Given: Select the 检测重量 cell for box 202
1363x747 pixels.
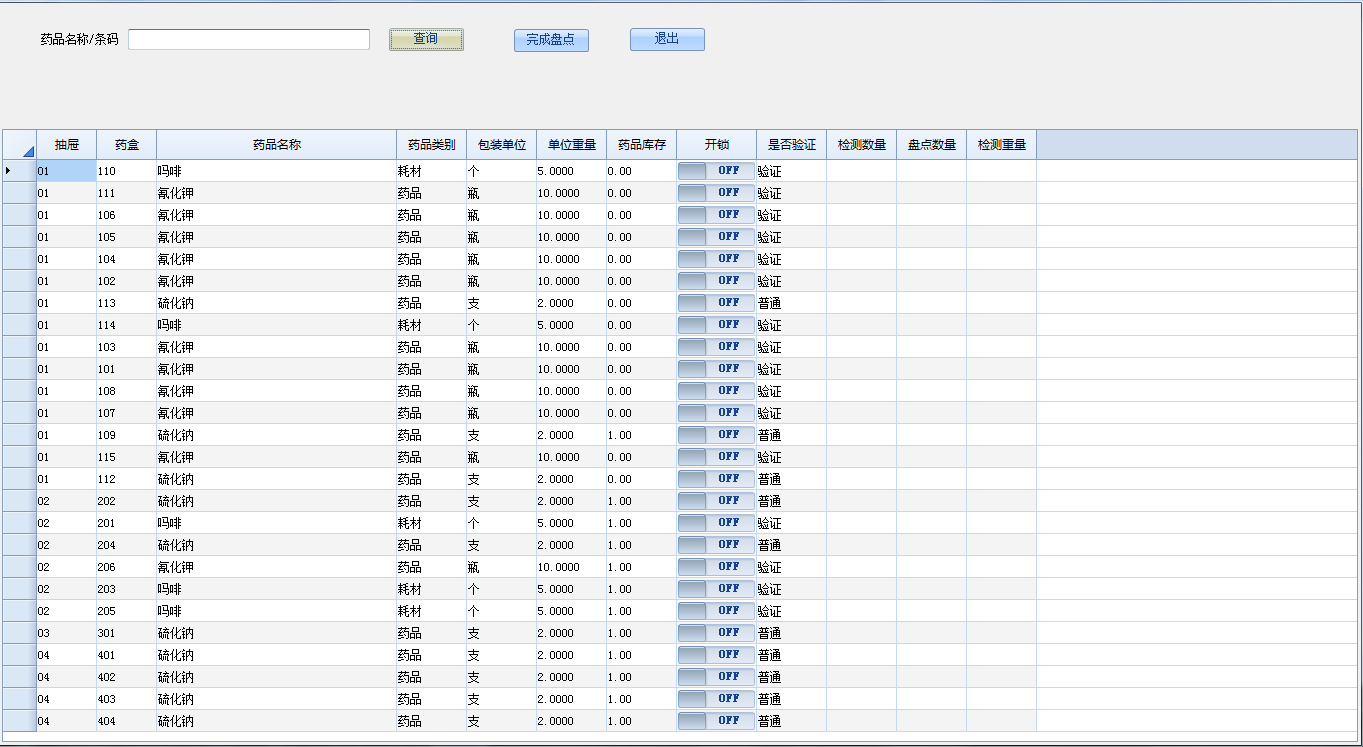Looking at the screenshot, I should click(x=1001, y=501).
